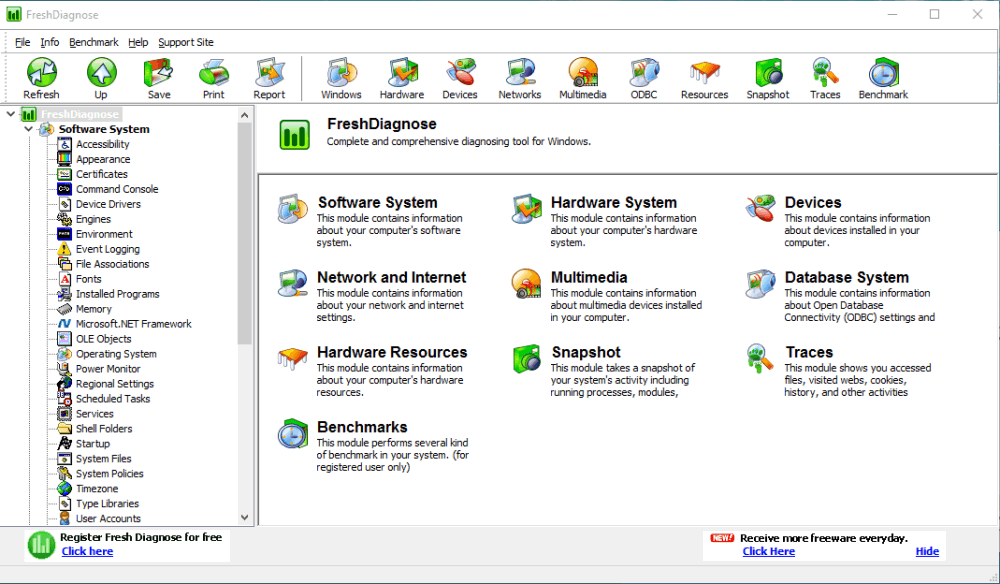Image resolution: width=1000 pixels, height=584 pixels.
Task: Open the ODBC toolbar icon
Action: pos(643,78)
